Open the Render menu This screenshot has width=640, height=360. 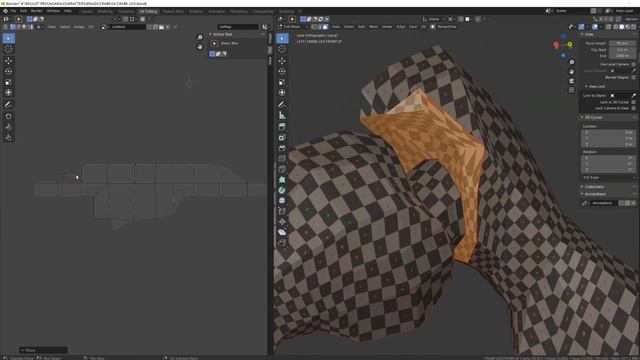[36, 11]
